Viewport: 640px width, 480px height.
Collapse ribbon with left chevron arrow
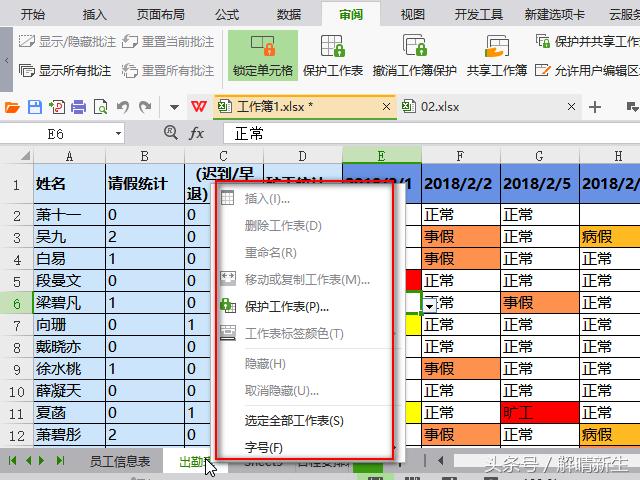click(6, 60)
